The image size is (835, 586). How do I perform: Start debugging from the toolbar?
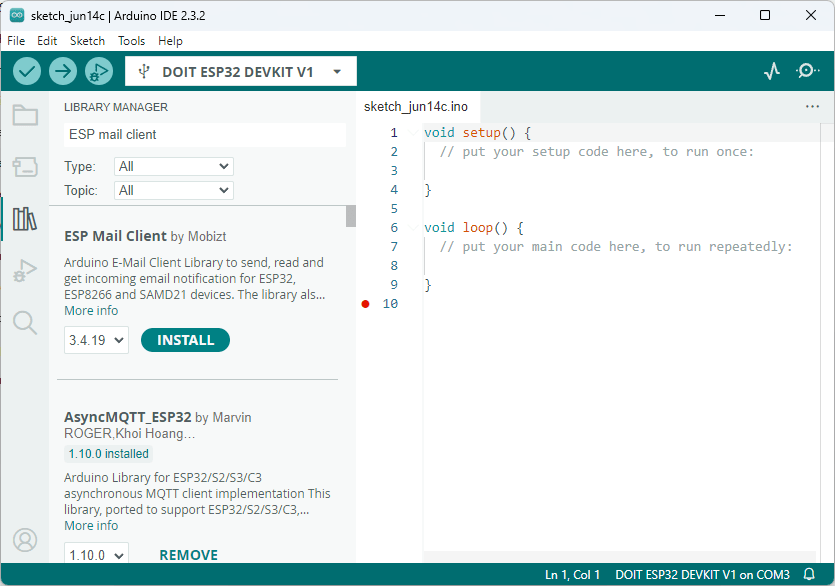pyautogui.click(x=97, y=71)
